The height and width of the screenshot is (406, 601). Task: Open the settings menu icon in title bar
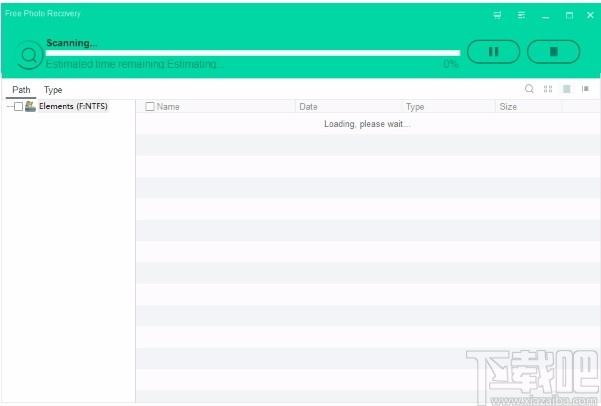pos(521,15)
